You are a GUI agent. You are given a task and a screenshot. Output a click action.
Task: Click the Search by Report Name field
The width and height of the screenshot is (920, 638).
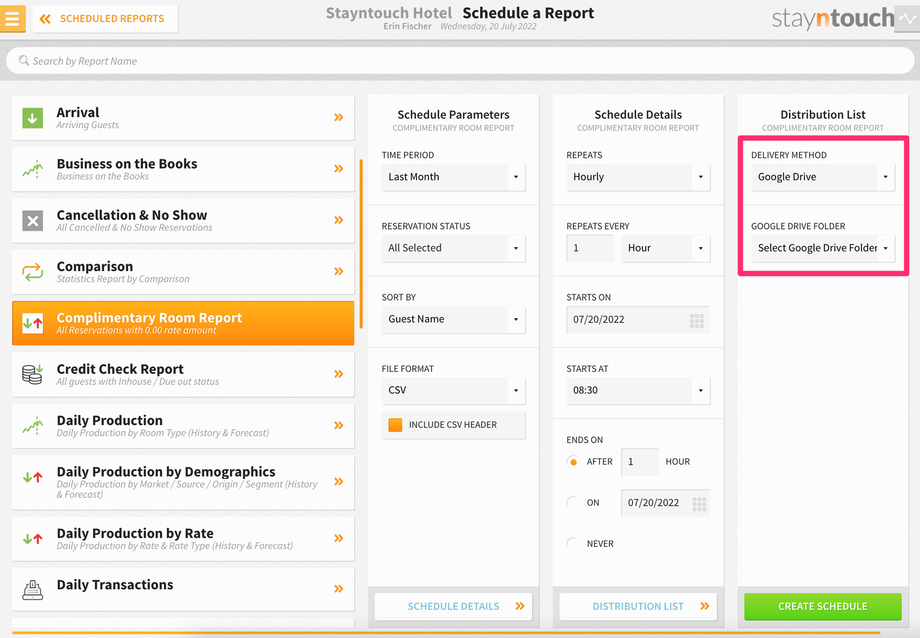pos(460,60)
